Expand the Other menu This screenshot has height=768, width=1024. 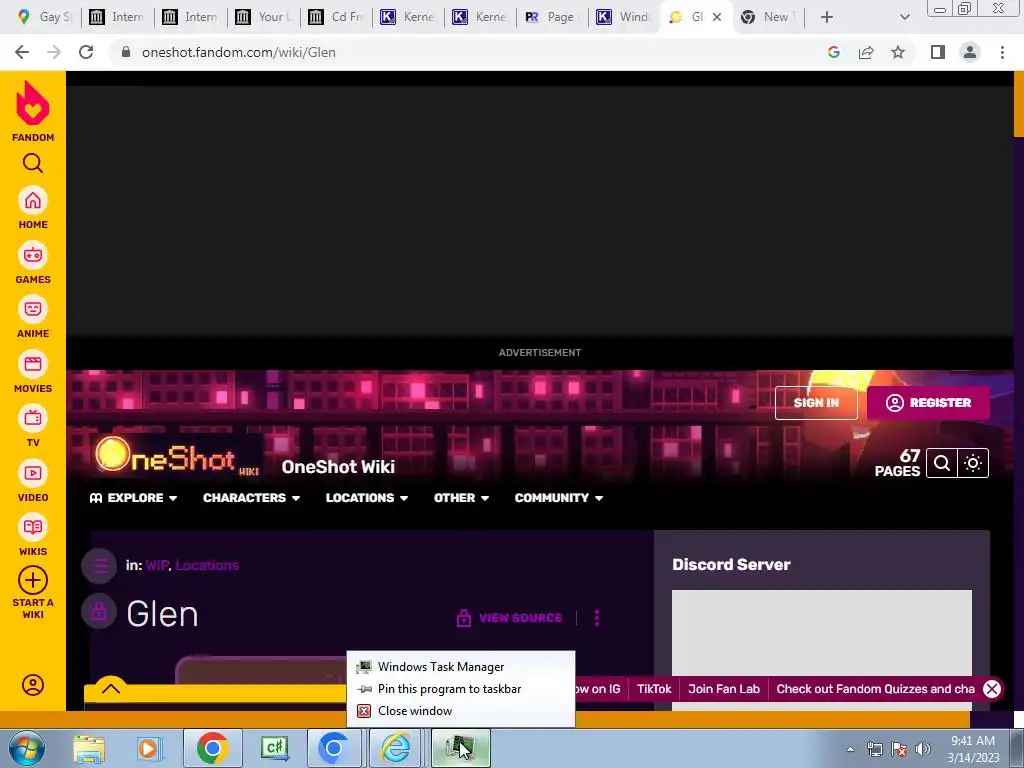pos(462,498)
